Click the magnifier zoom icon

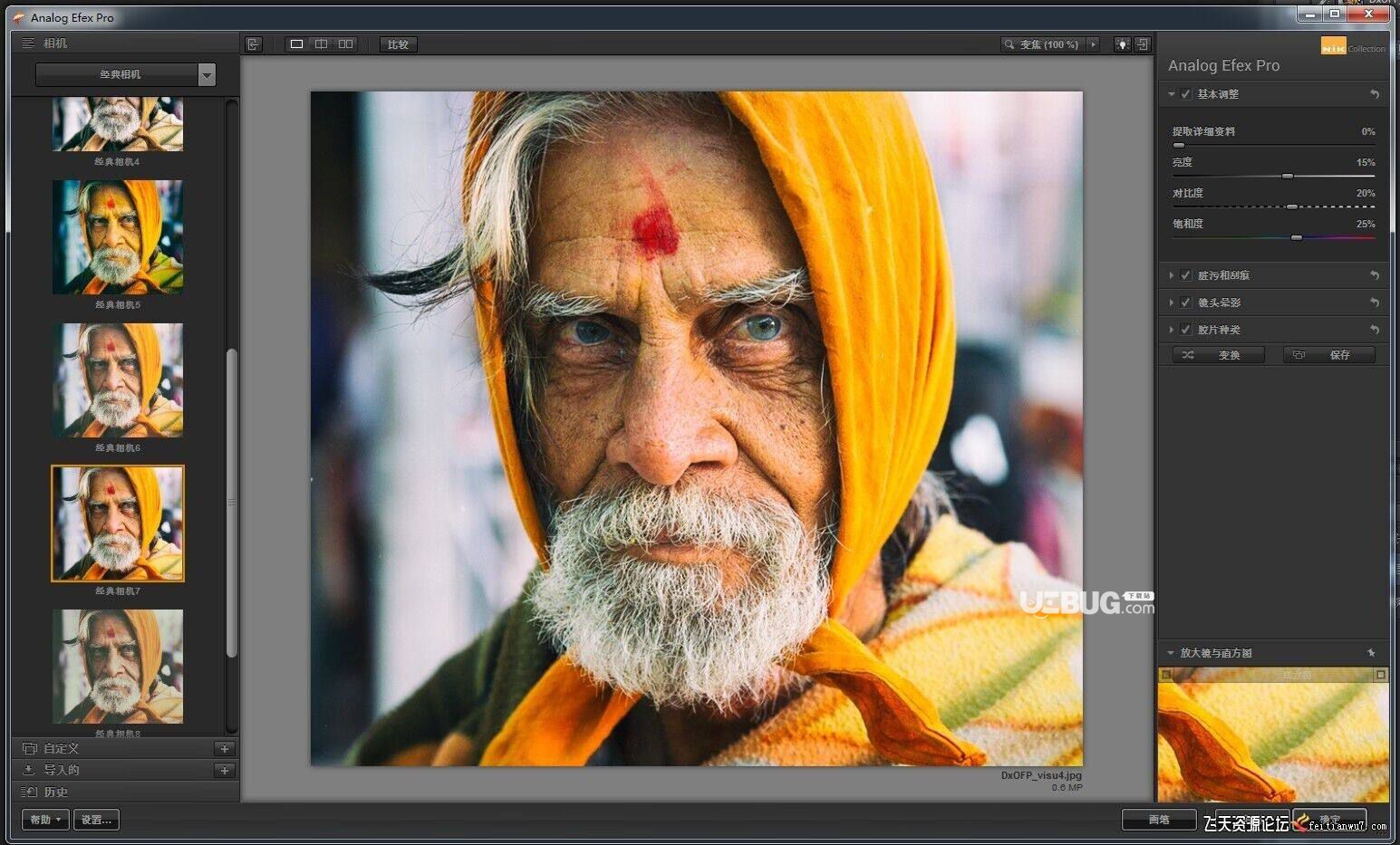(1009, 43)
